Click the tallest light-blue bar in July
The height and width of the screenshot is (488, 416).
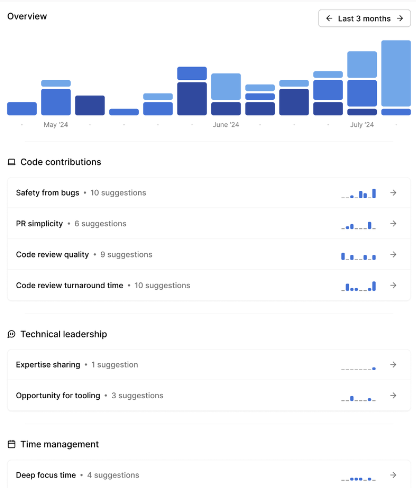point(396,73)
